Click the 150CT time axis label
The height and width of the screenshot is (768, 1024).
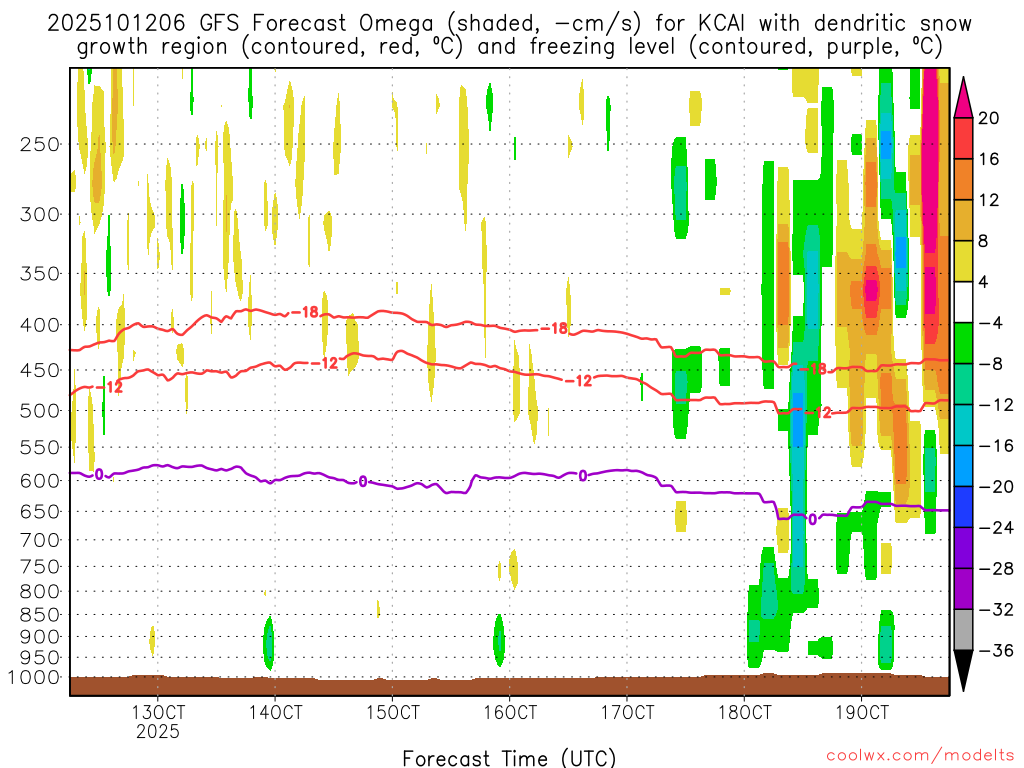(x=392, y=712)
